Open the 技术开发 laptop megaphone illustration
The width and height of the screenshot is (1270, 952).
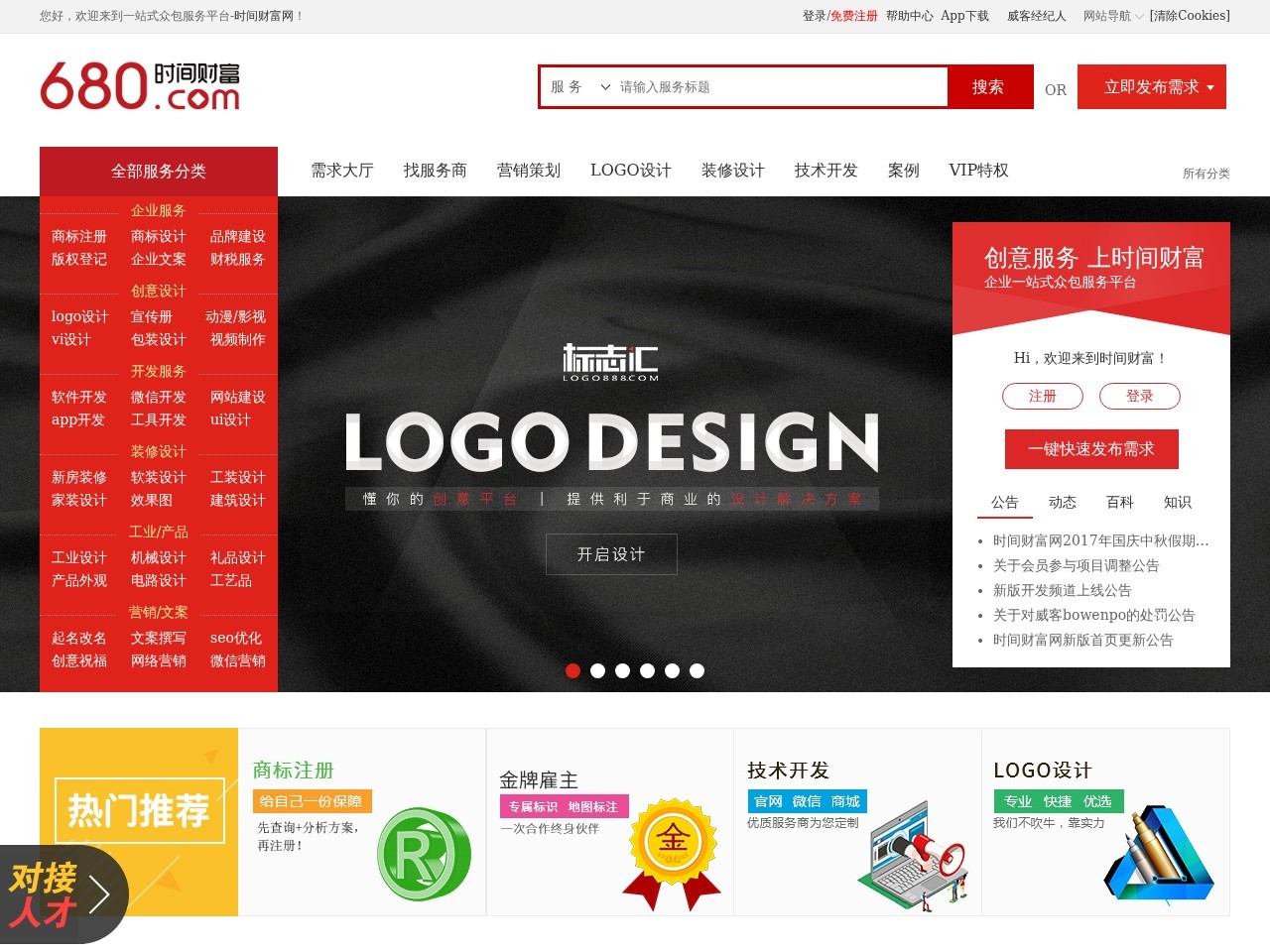click(x=912, y=857)
